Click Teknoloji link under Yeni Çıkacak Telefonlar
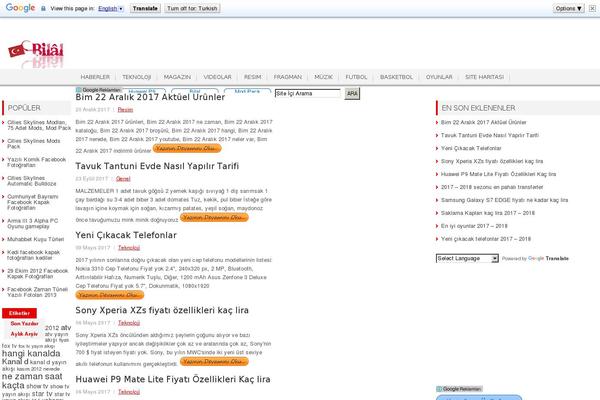The image size is (600, 400). (129, 248)
